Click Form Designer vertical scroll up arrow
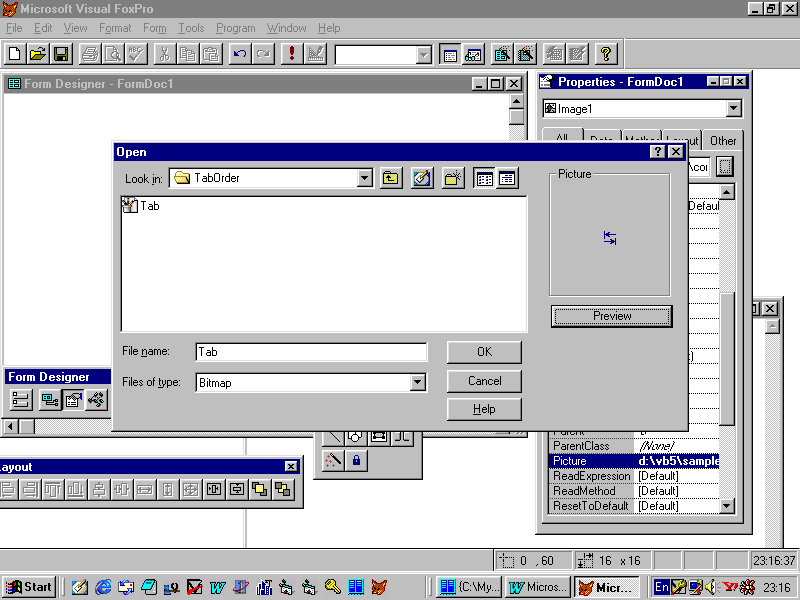This screenshot has height=600, width=800. coord(516,102)
